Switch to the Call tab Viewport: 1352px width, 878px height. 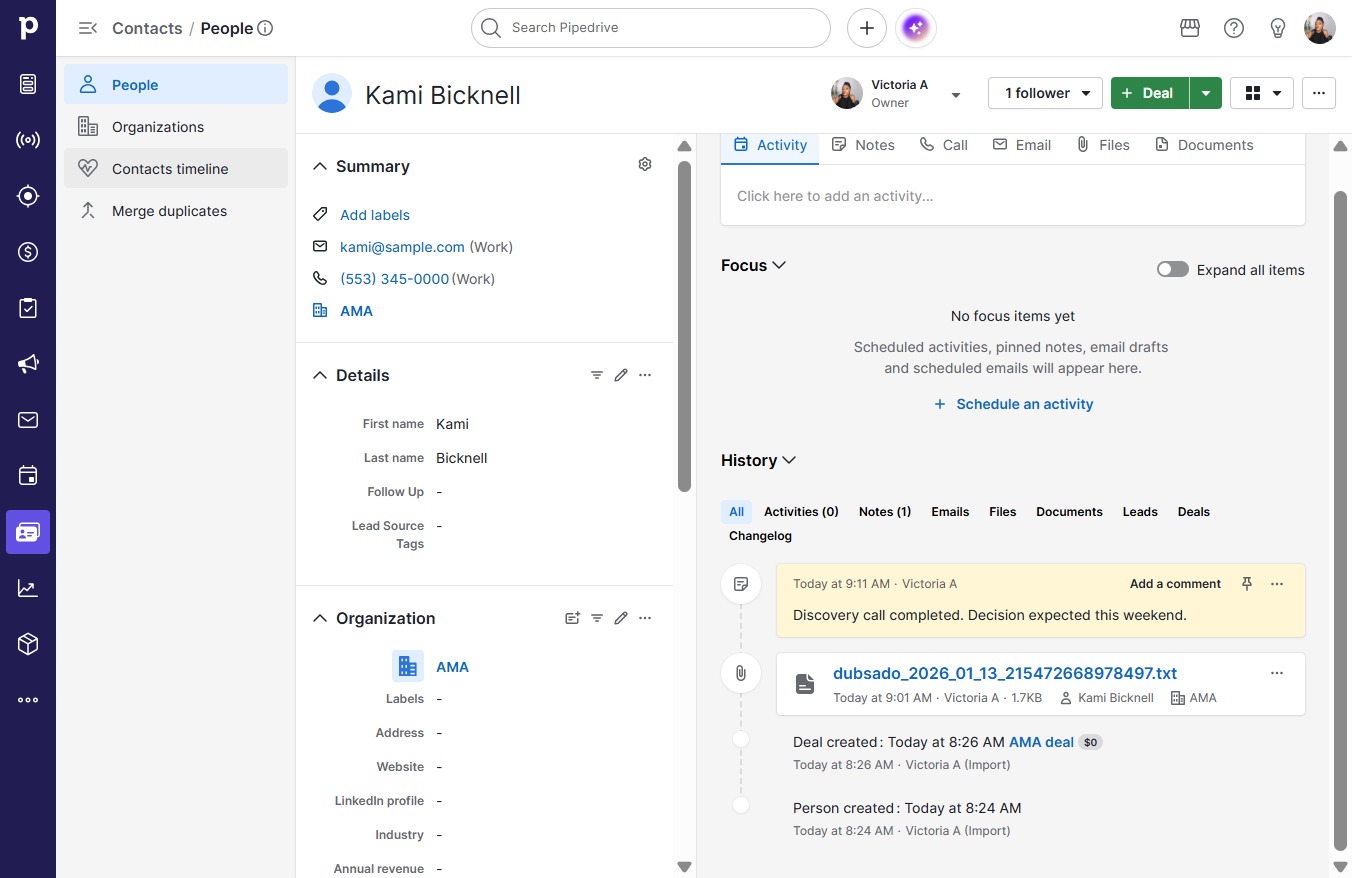click(x=944, y=145)
